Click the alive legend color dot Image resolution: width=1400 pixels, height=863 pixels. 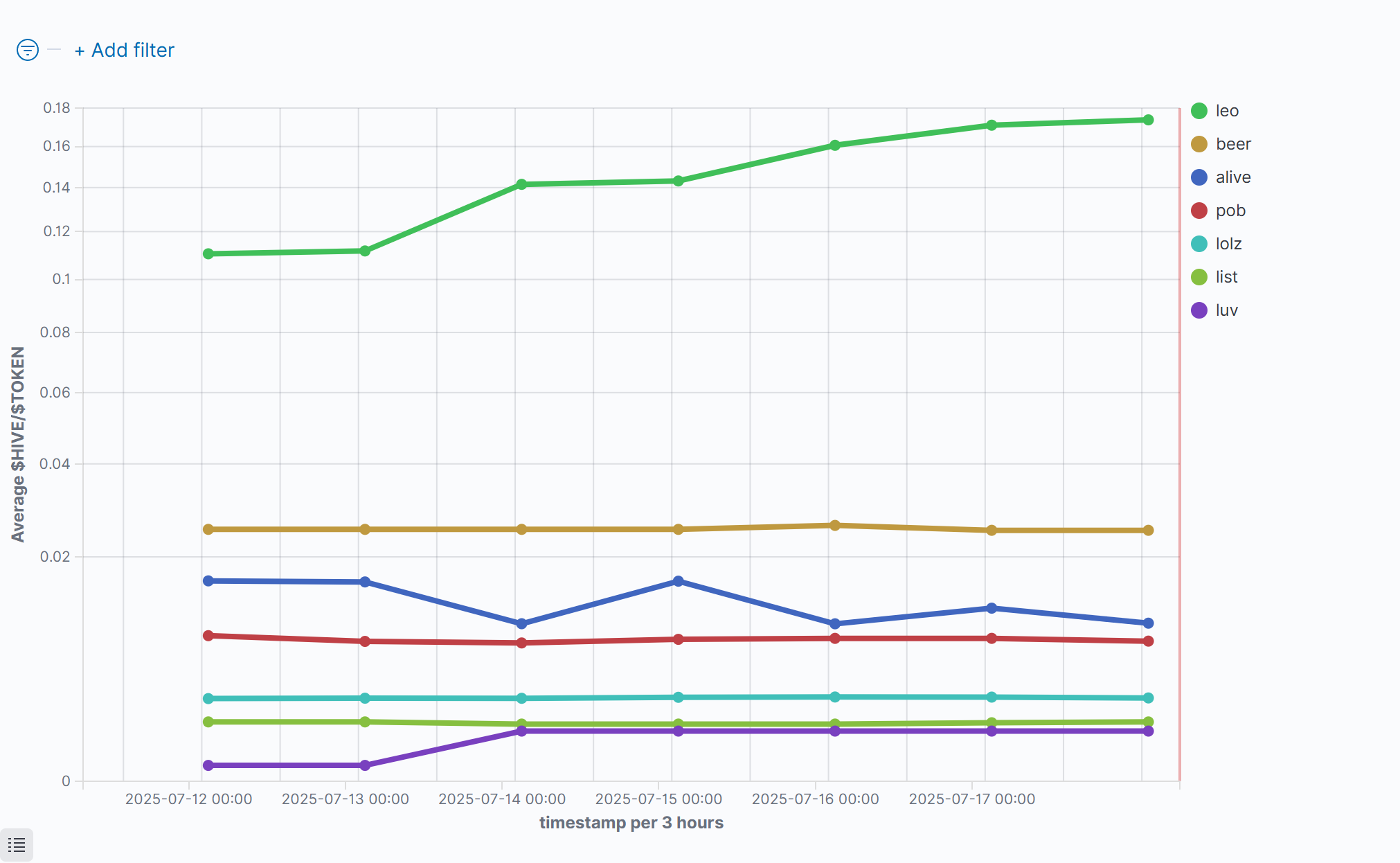point(1199,177)
